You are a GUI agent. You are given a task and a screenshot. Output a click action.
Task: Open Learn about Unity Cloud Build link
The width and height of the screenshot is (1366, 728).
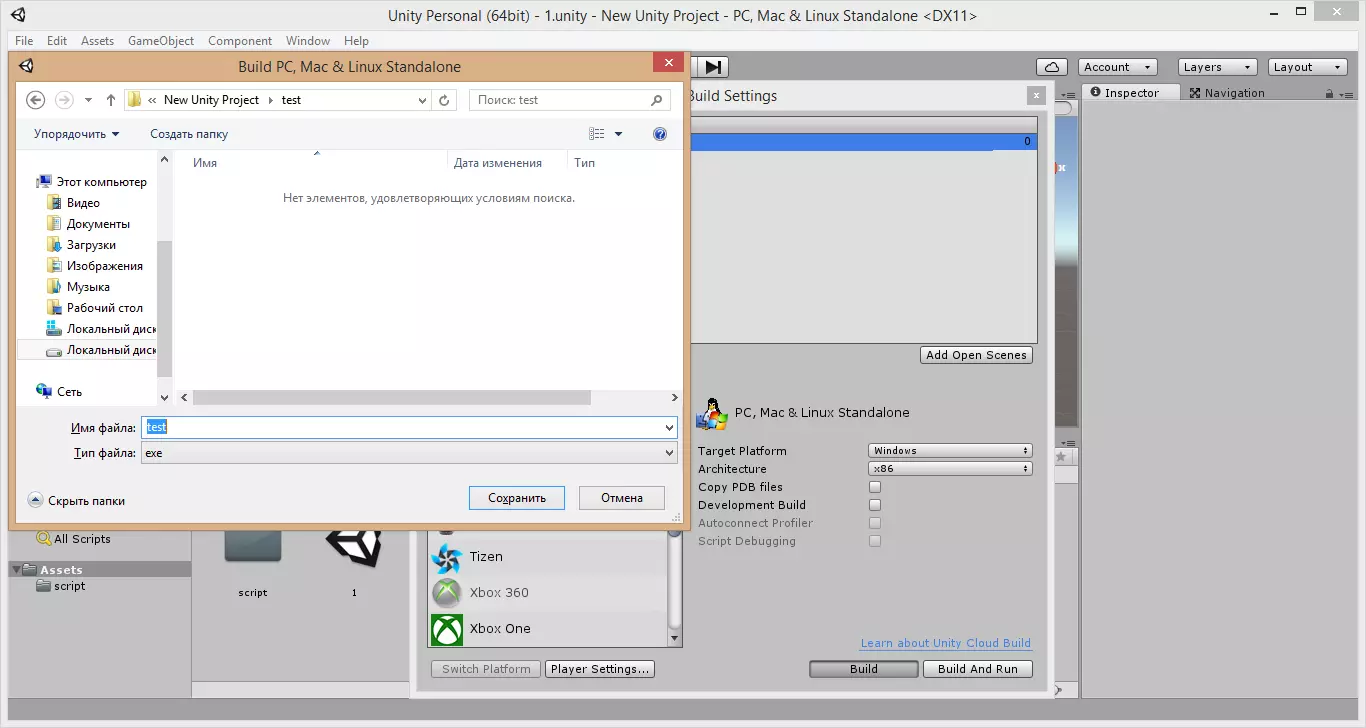point(945,643)
